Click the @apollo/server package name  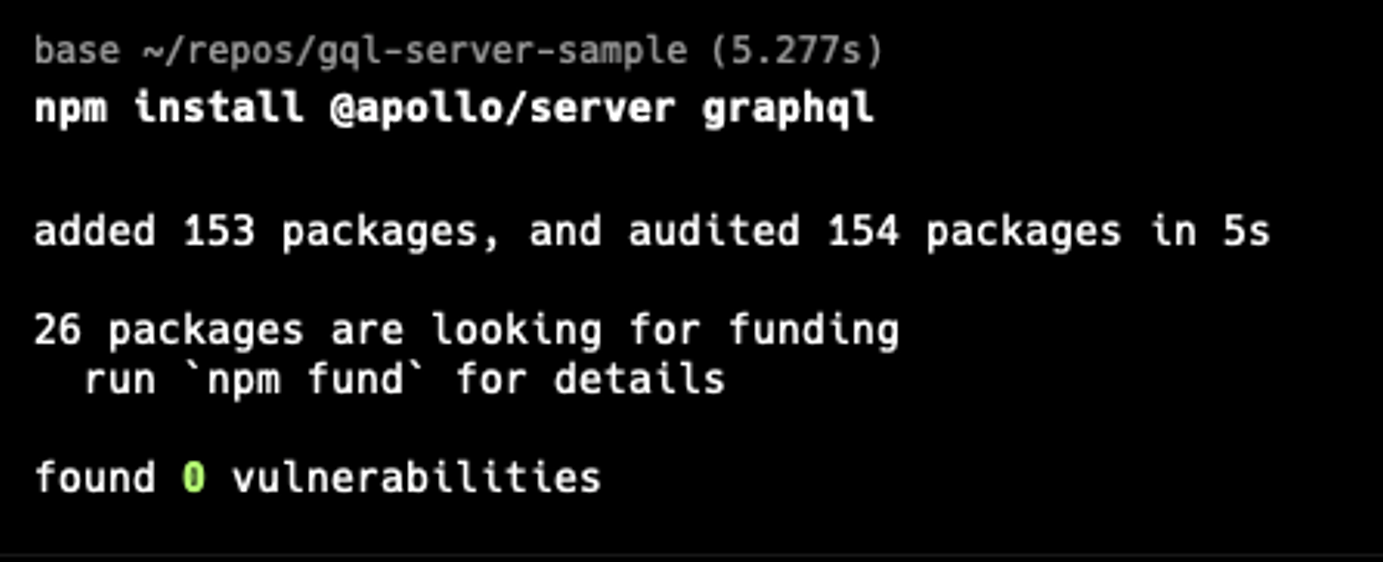coord(503,107)
